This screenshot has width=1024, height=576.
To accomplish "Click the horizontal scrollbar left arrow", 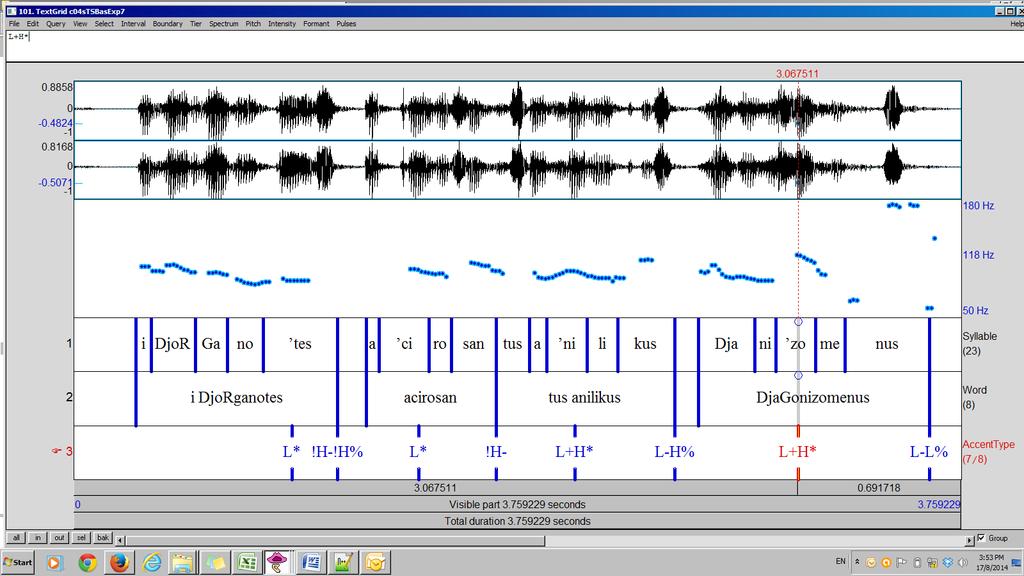I will pyautogui.click(x=120, y=539).
